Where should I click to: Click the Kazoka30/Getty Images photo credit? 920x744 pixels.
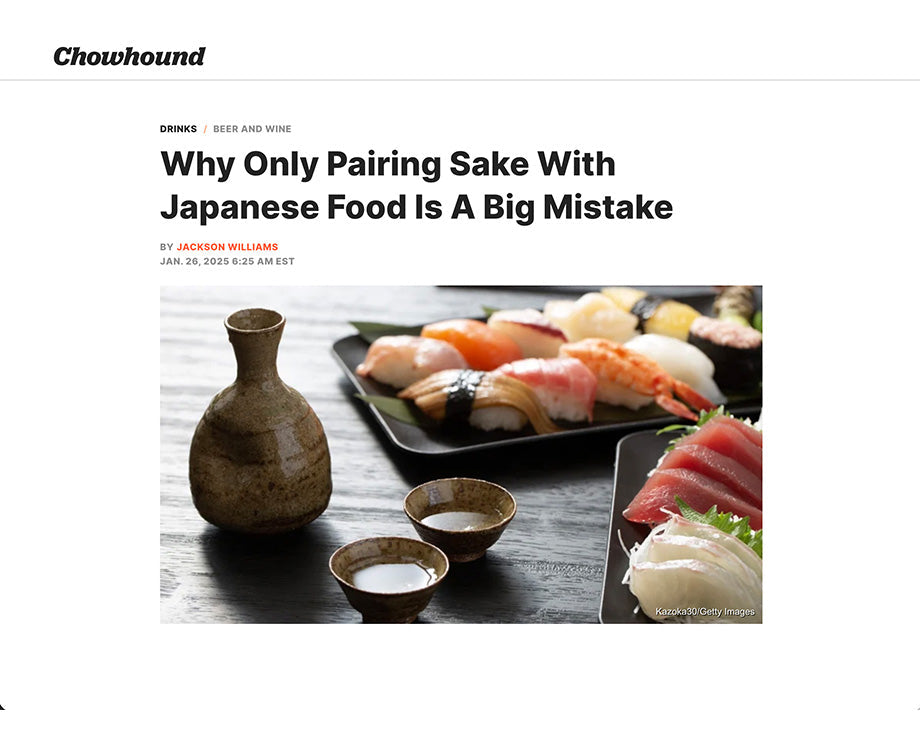pos(705,611)
